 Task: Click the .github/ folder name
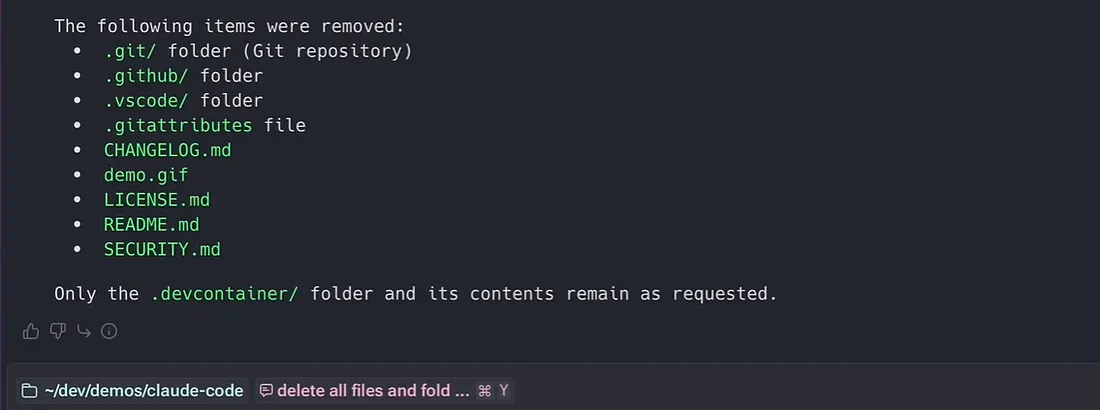pos(146,77)
